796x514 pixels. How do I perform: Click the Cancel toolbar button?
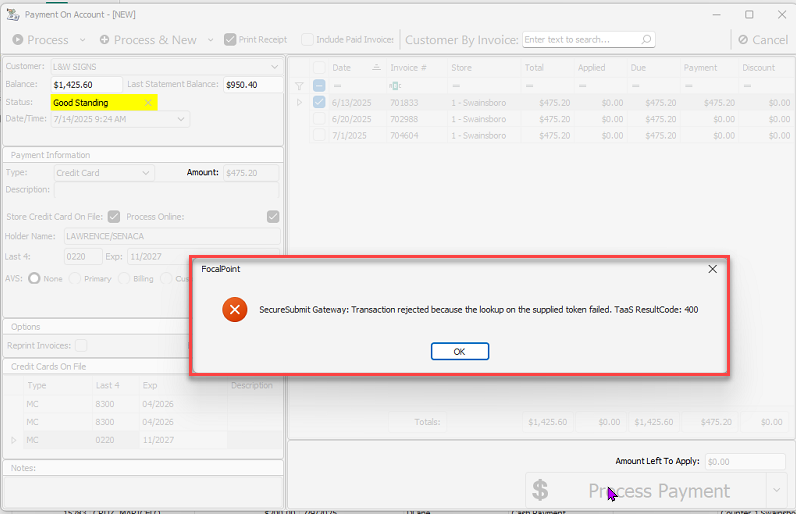763,40
